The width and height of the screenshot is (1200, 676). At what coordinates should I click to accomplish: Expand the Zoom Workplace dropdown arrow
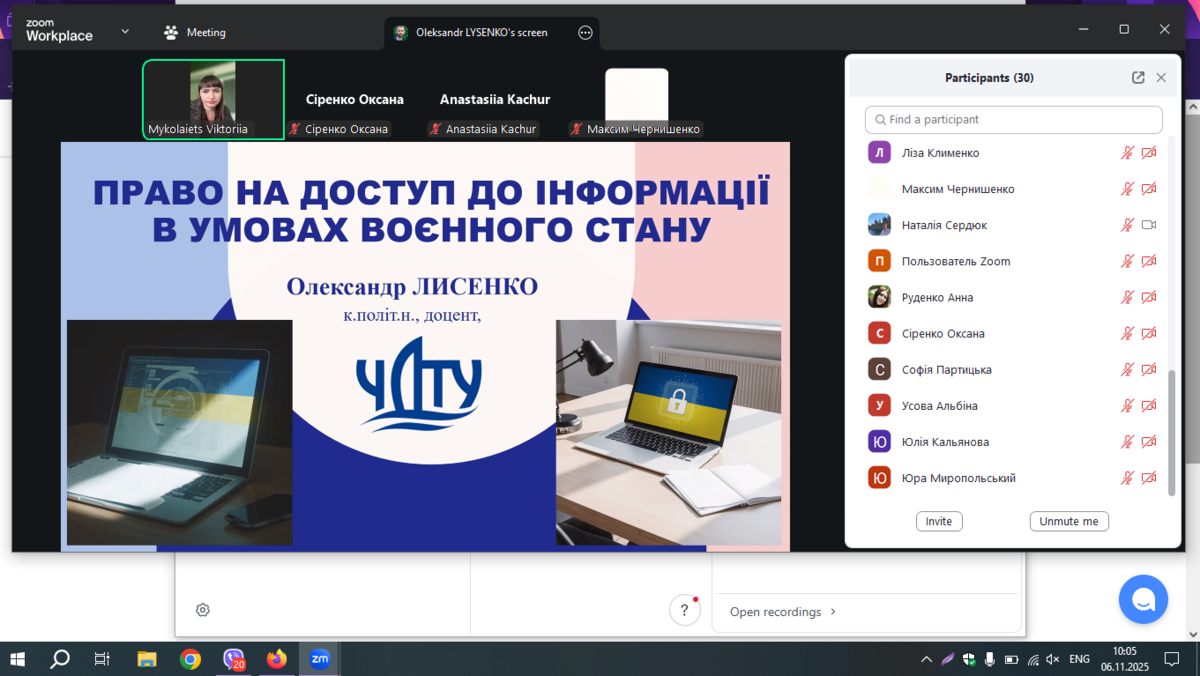click(x=125, y=32)
